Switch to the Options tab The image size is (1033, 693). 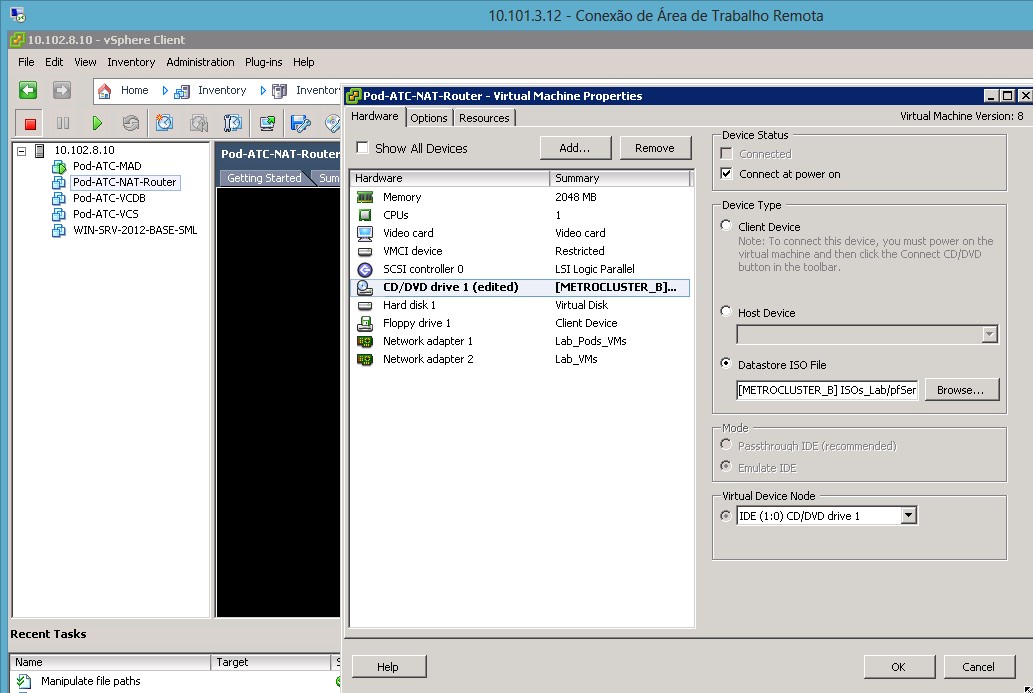[x=429, y=118]
